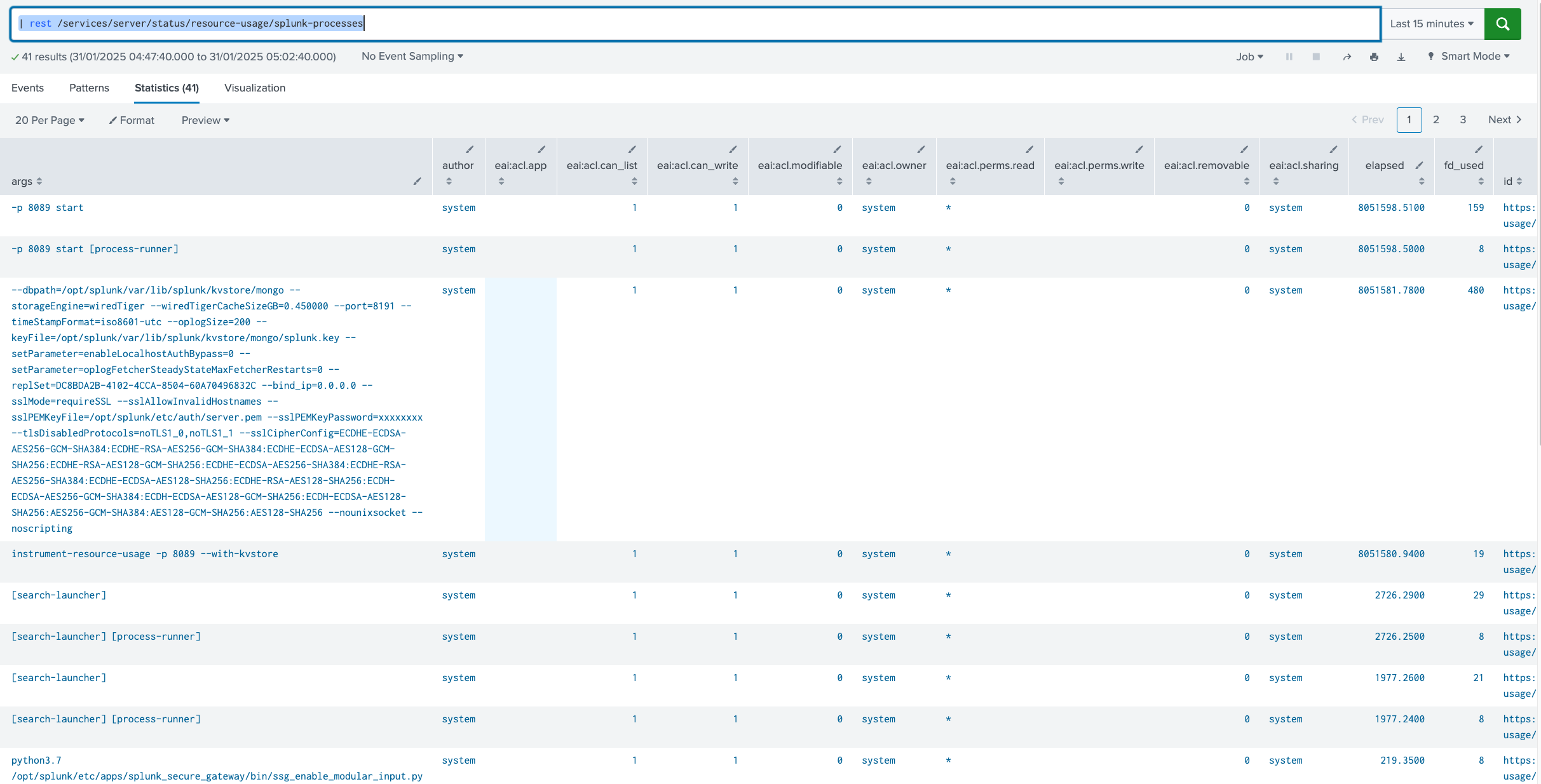Switch to the Visualization tab
Screen dimensions: 1541x784
[x=254, y=88]
